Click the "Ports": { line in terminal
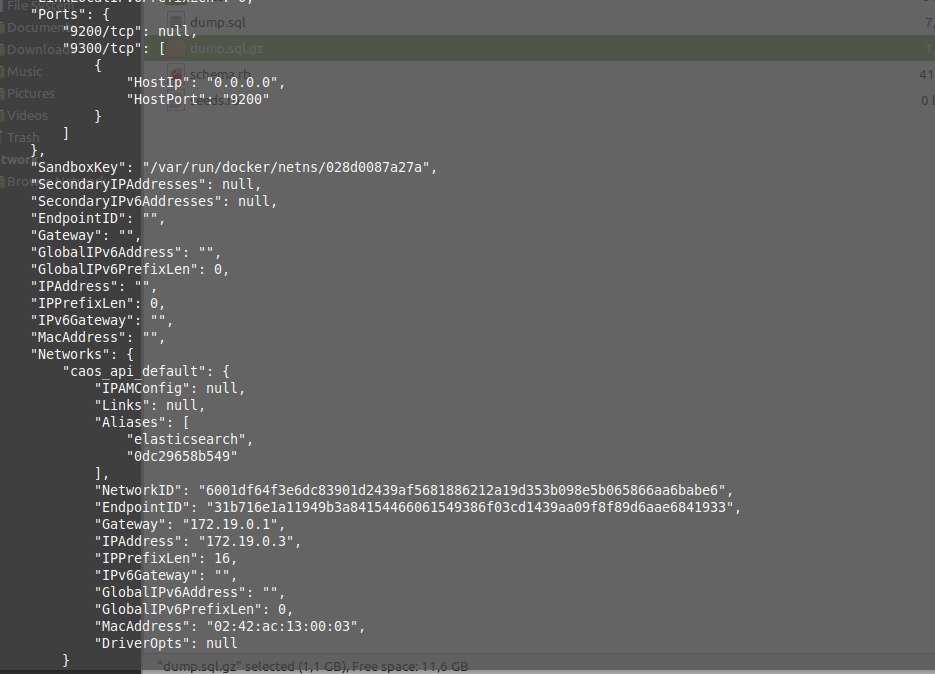This screenshot has width=935, height=674. (70, 14)
